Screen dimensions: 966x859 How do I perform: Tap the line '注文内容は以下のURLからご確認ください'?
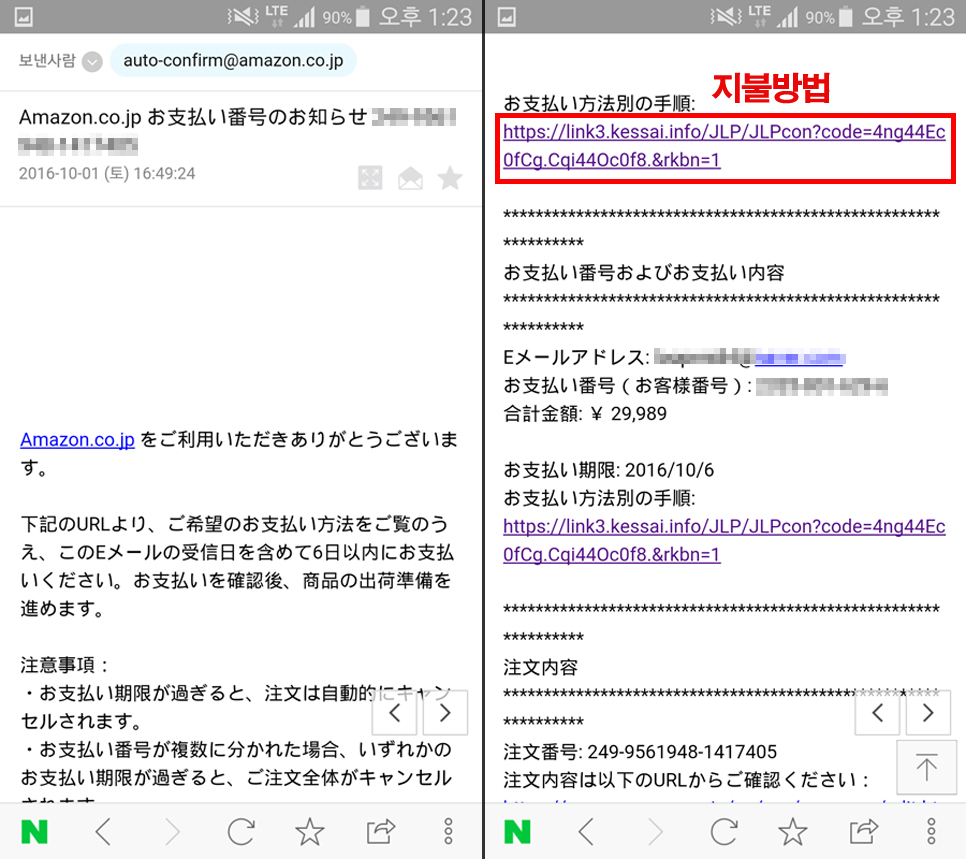pyautogui.click(x=686, y=780)
